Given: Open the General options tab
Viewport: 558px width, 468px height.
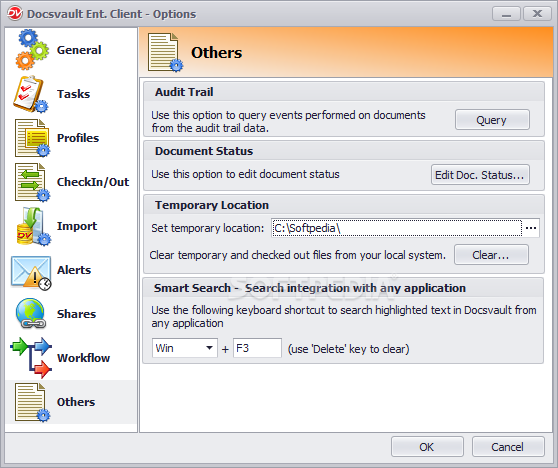Looking at the screenshot, I should pyautogui.click(x=79, y=50).
